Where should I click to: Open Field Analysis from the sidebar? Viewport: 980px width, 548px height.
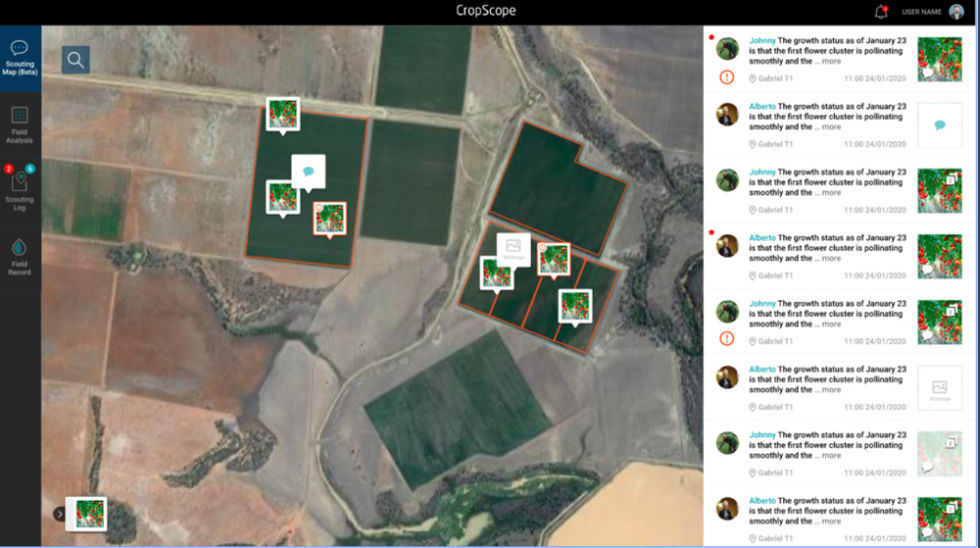click(x=20, y=126)
